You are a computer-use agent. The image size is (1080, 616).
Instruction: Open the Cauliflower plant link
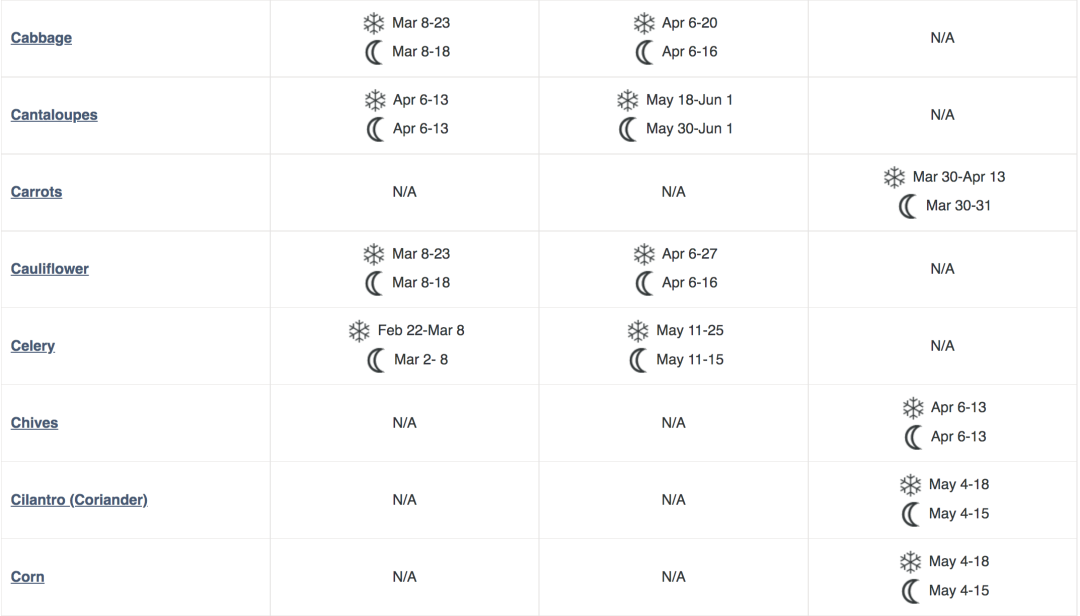point(50,269)
